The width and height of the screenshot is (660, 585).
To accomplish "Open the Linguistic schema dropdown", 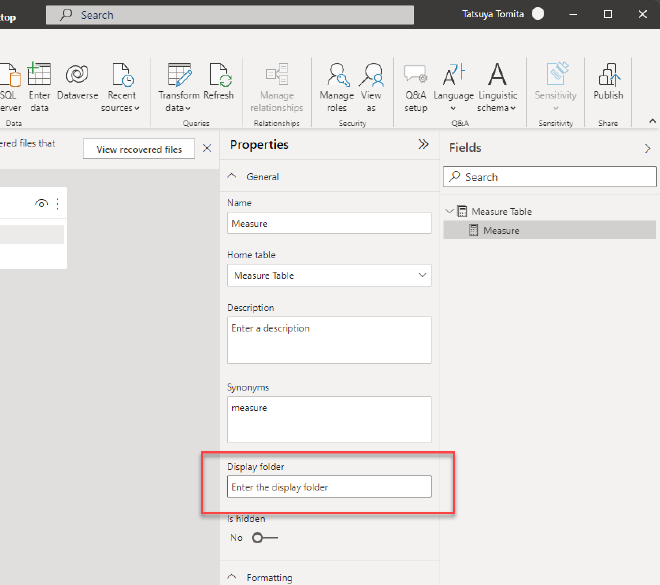I will click(497, 88).
